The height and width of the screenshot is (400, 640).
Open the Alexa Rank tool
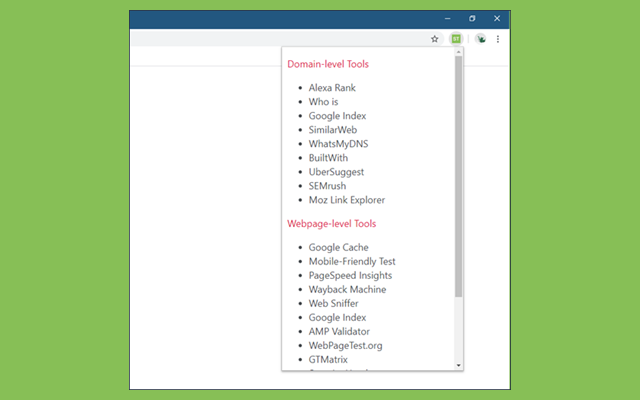332,88
